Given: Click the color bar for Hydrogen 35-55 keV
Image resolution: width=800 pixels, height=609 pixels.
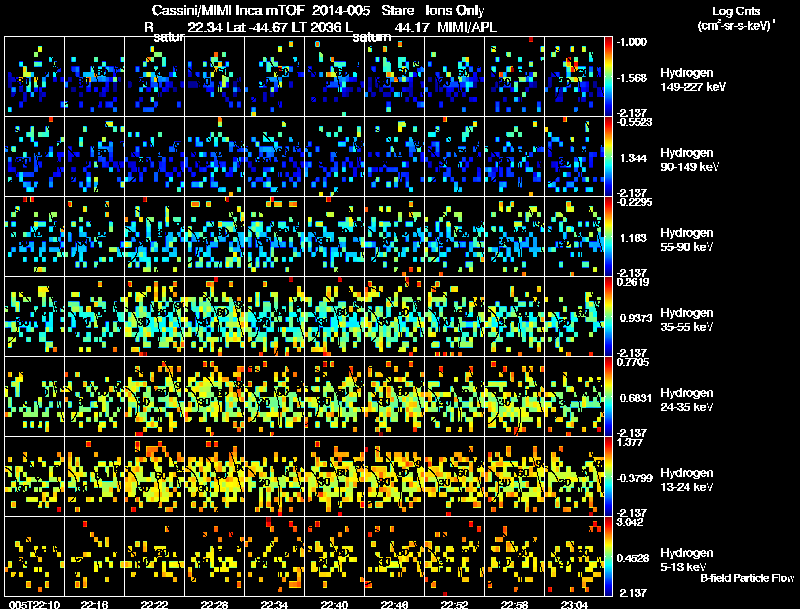Looking at the screenshot, I should tap(609, 316).
